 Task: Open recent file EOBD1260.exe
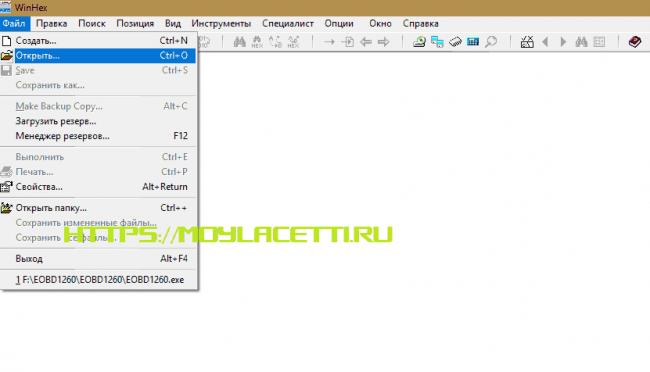(x=98, y=280)
